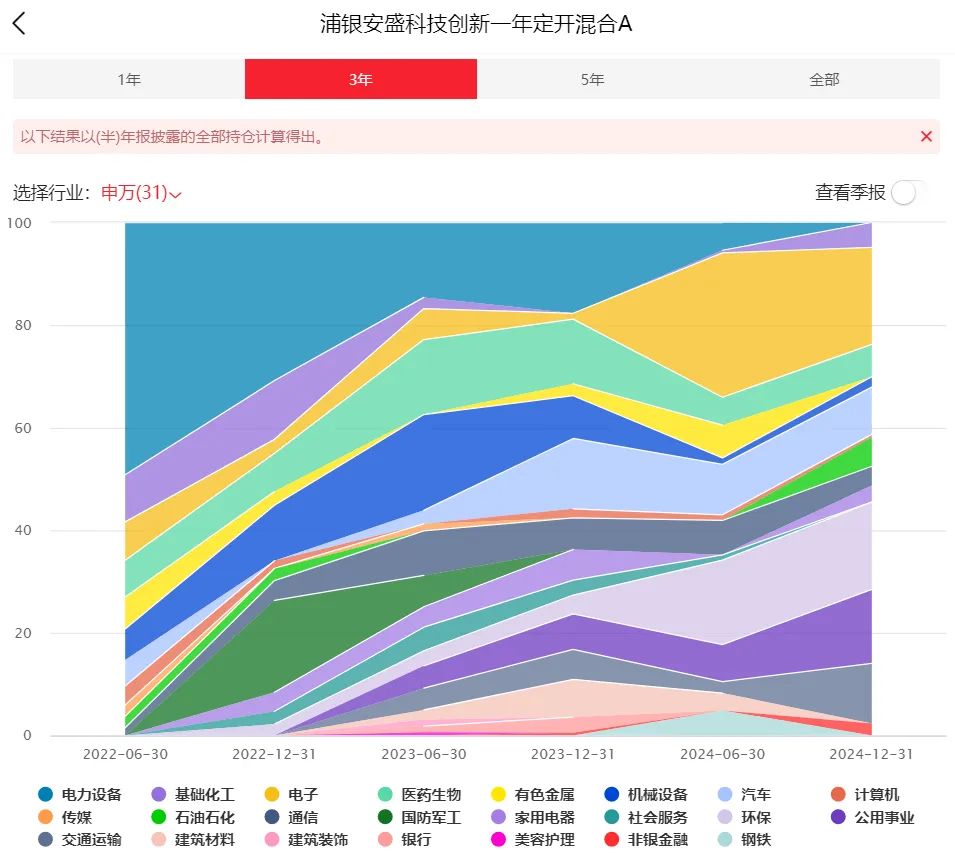The width and height of the screenshot is (955, 854).
Task: Click the 社会服务 legend entry
Action: 646,817
